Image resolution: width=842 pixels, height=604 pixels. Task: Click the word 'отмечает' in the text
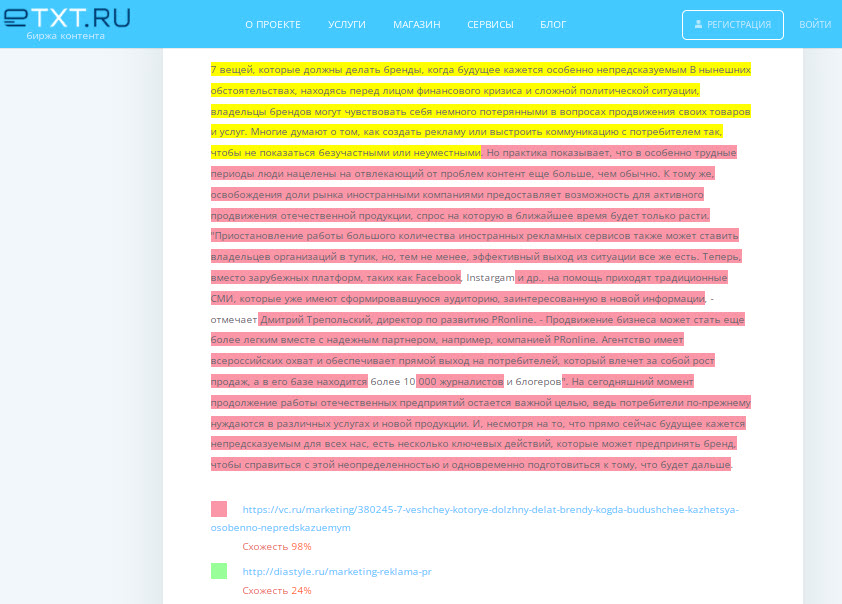tap(234, 319)
